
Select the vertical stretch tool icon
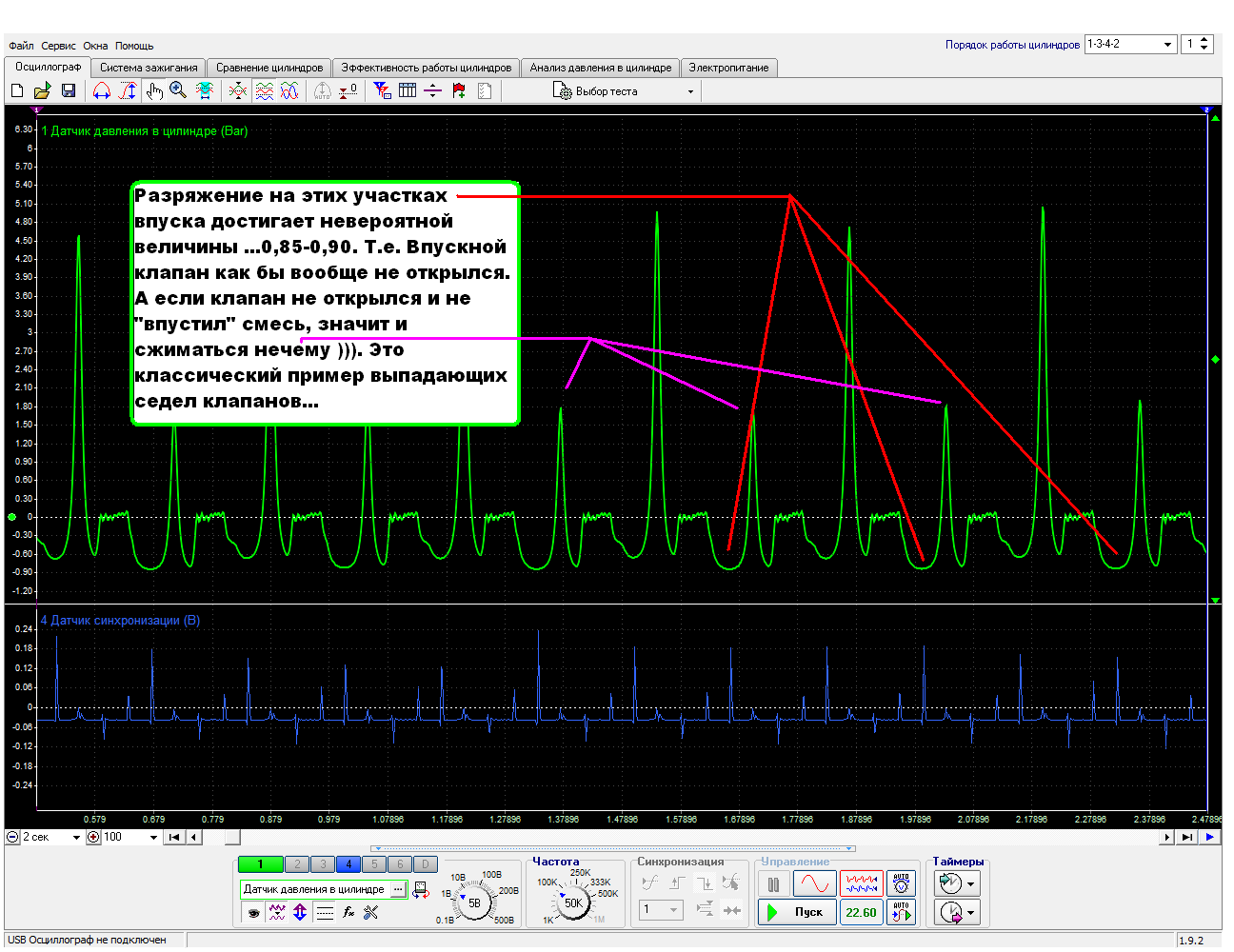coord(128,90)
